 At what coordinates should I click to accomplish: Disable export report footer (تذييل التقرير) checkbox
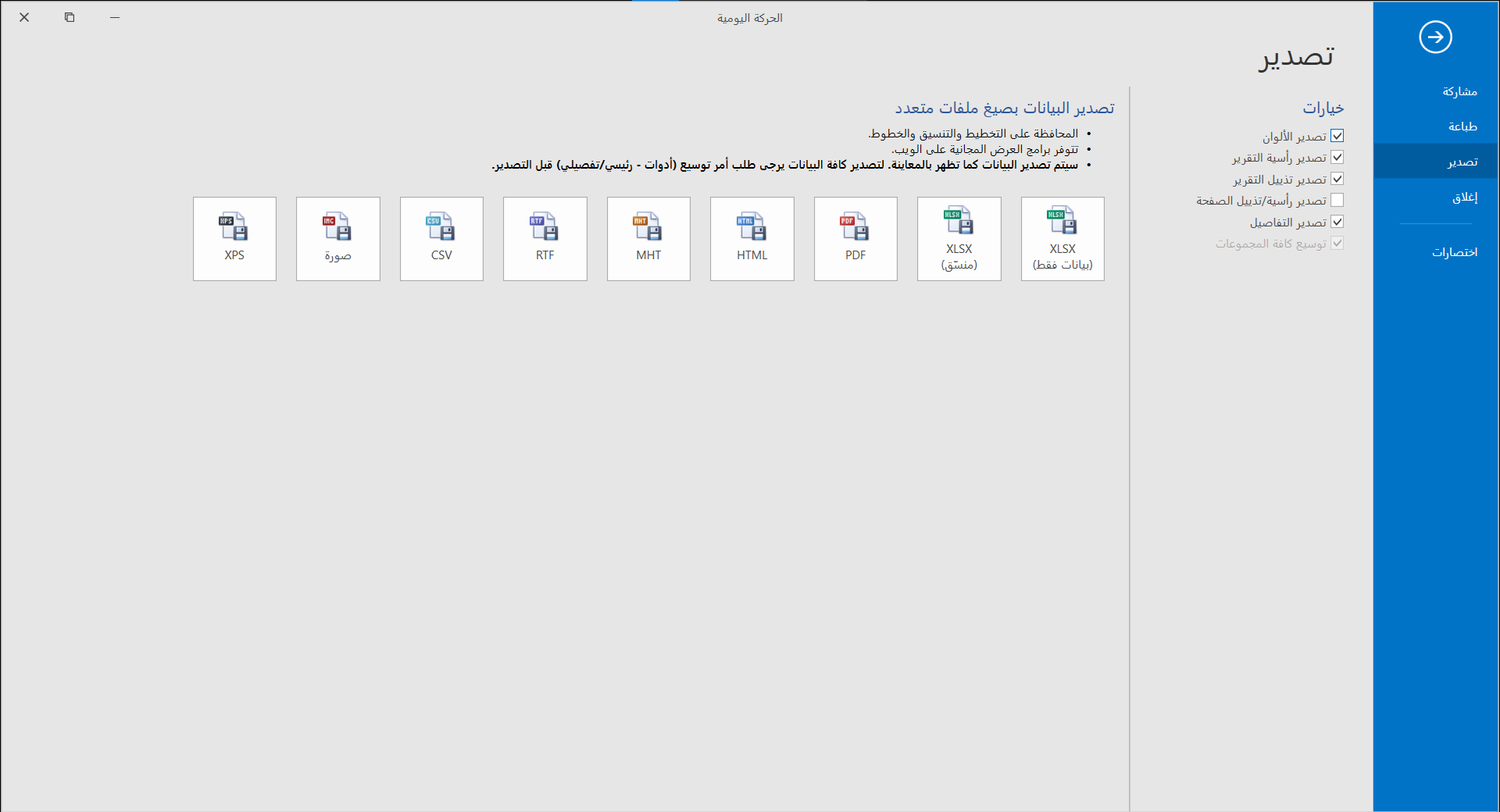[1337, 179]
